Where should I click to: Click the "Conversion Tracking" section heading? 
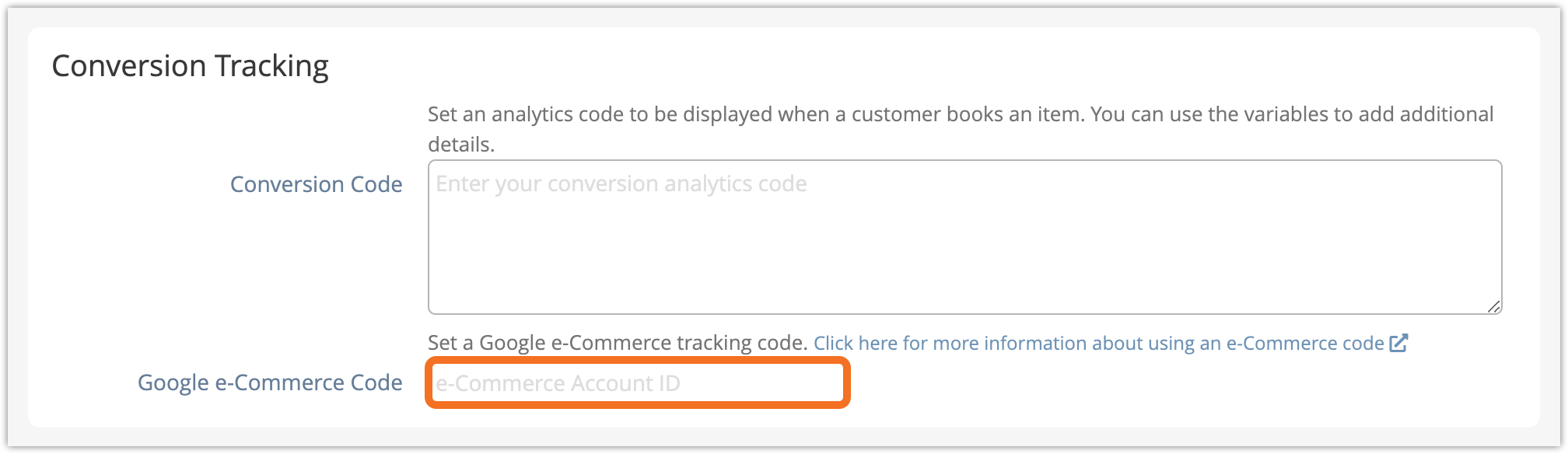(190, 66)
